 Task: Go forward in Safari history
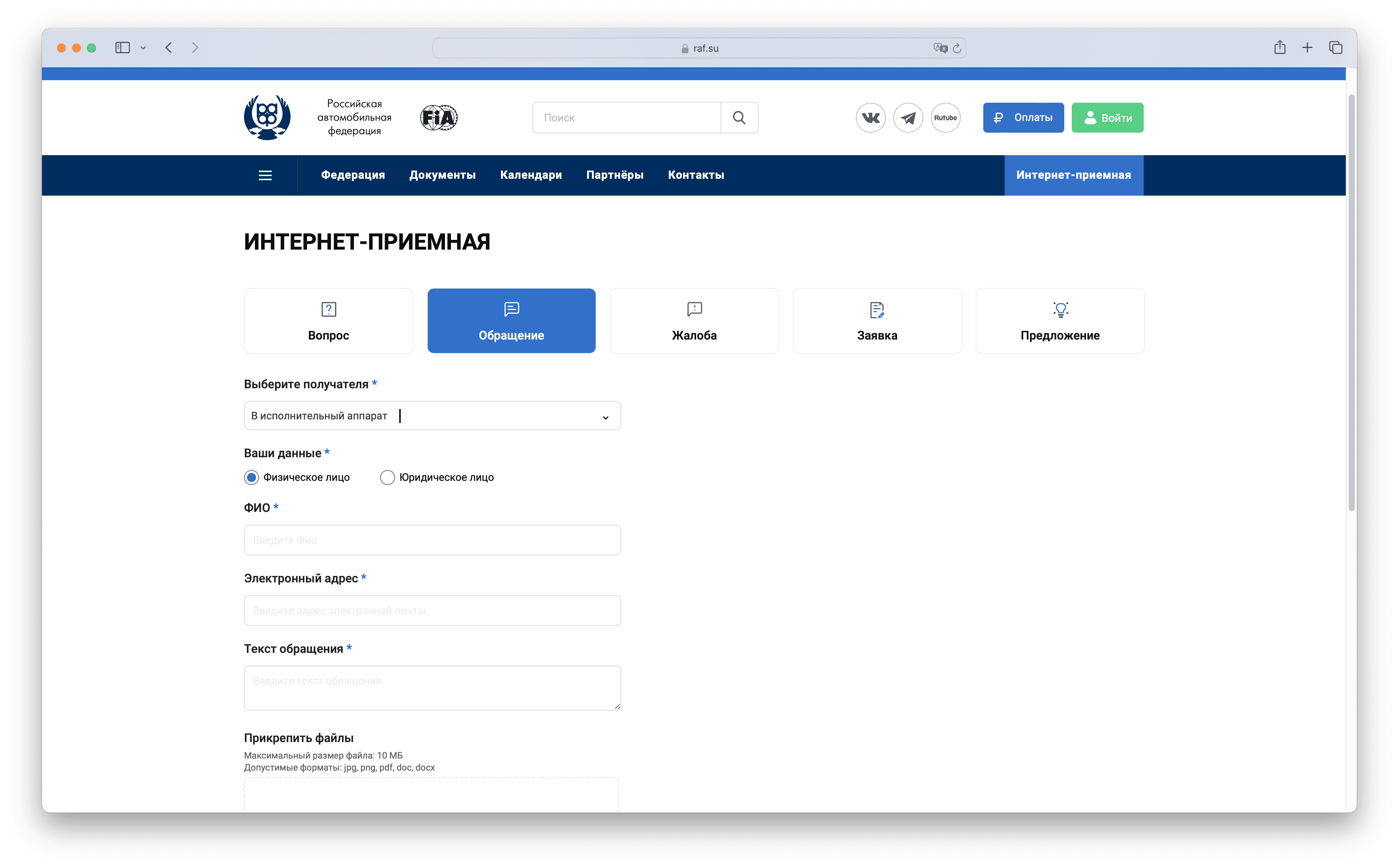point(195,48)
